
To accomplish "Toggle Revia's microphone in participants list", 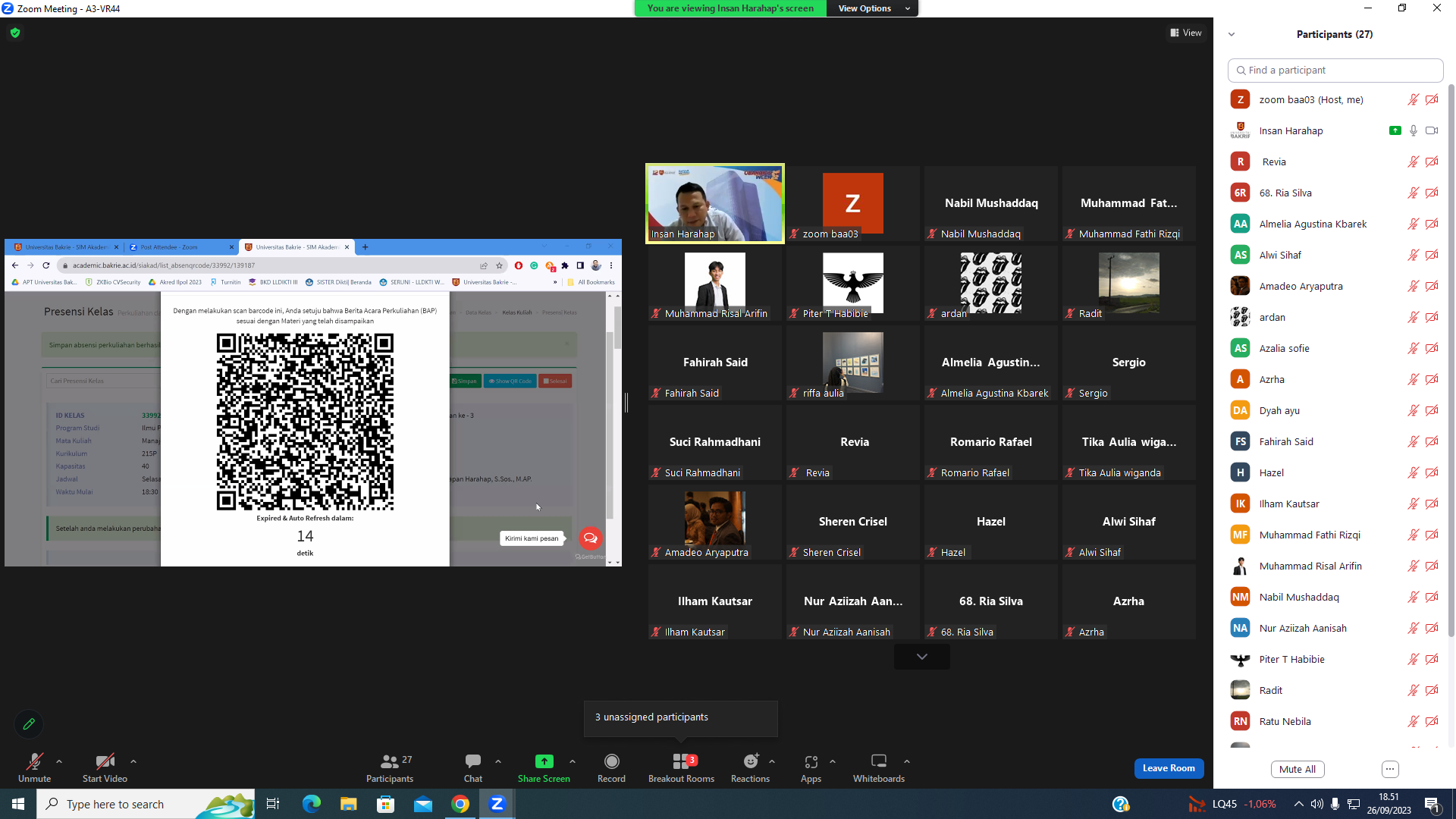I will pos(1413,162).
